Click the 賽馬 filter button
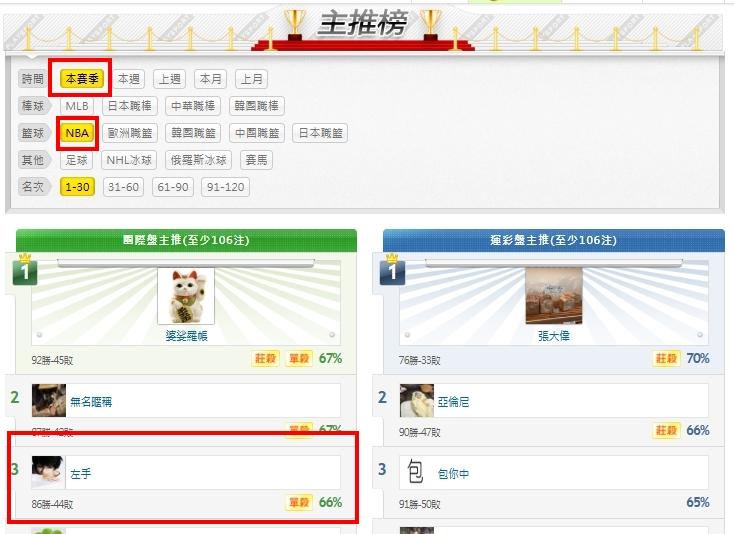The width and height of the screenshot is (734, 534). 257,160
